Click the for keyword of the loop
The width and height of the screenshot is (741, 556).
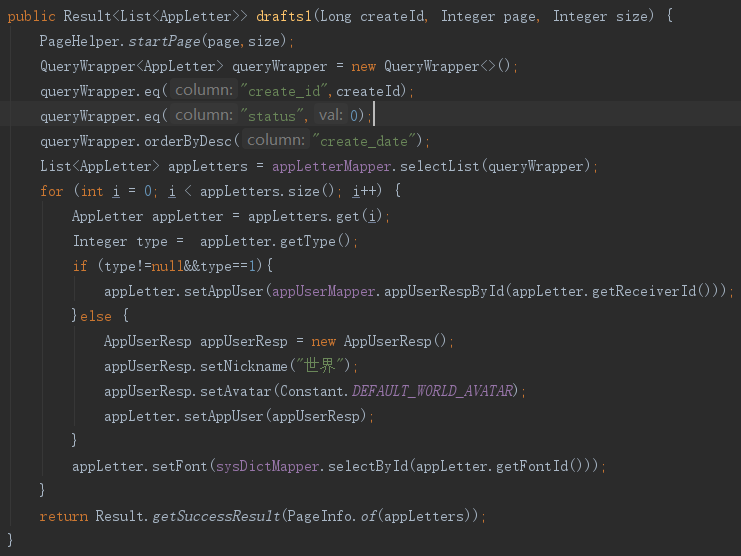coord(52,191)
